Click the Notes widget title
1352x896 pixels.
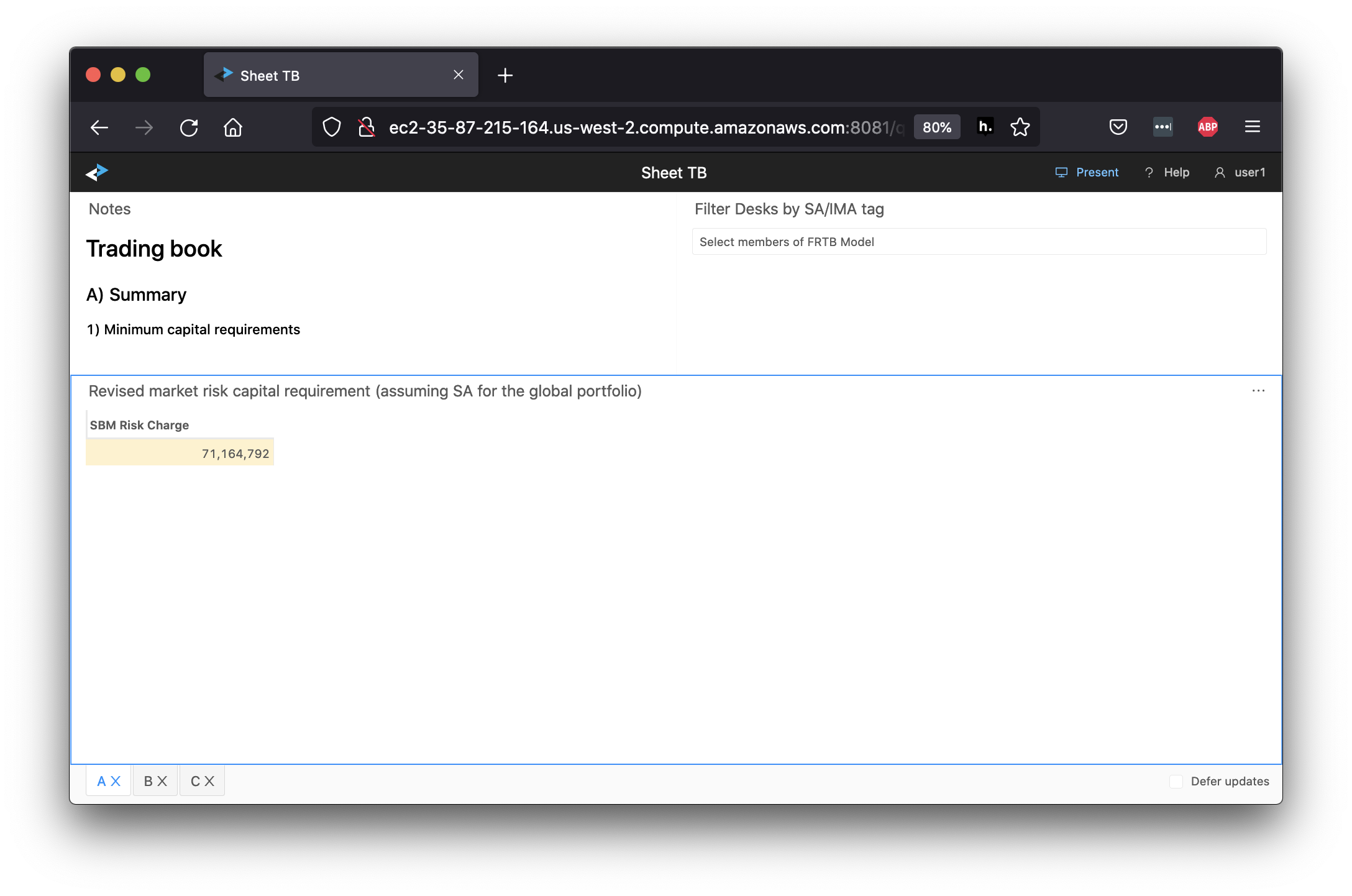(x=110, y=209)
